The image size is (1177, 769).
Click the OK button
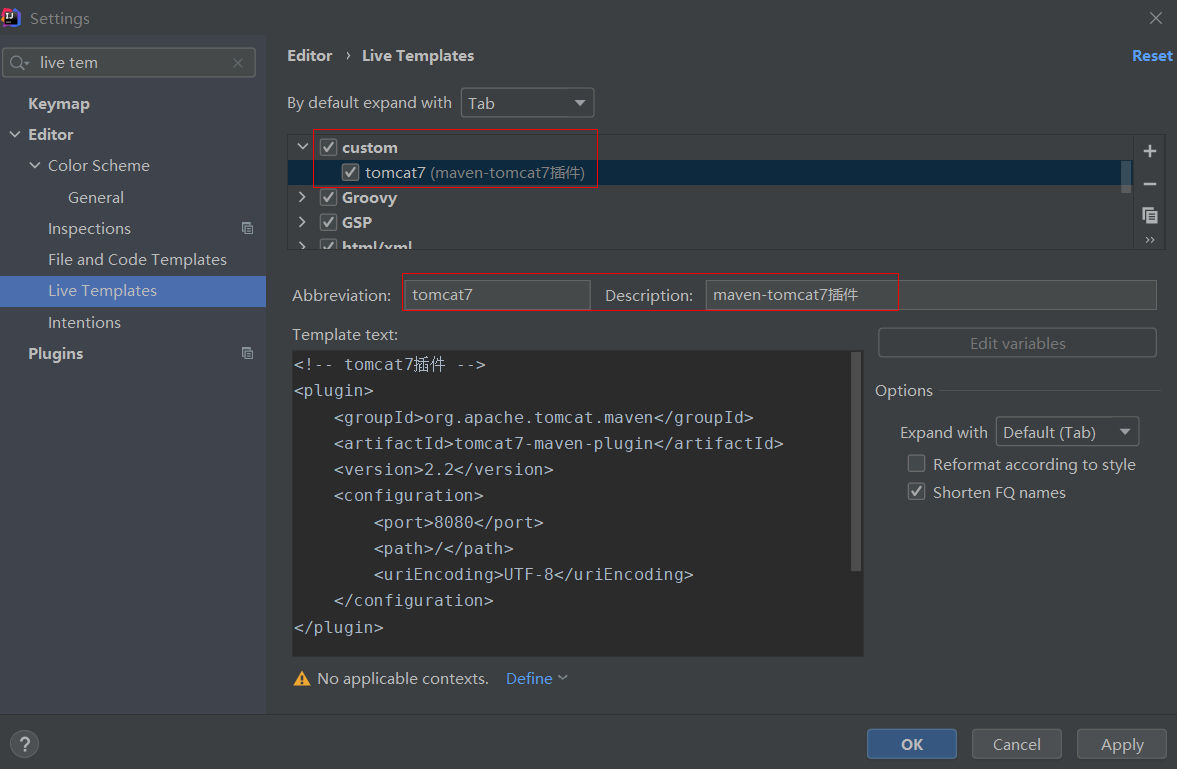tap(911, 744)
